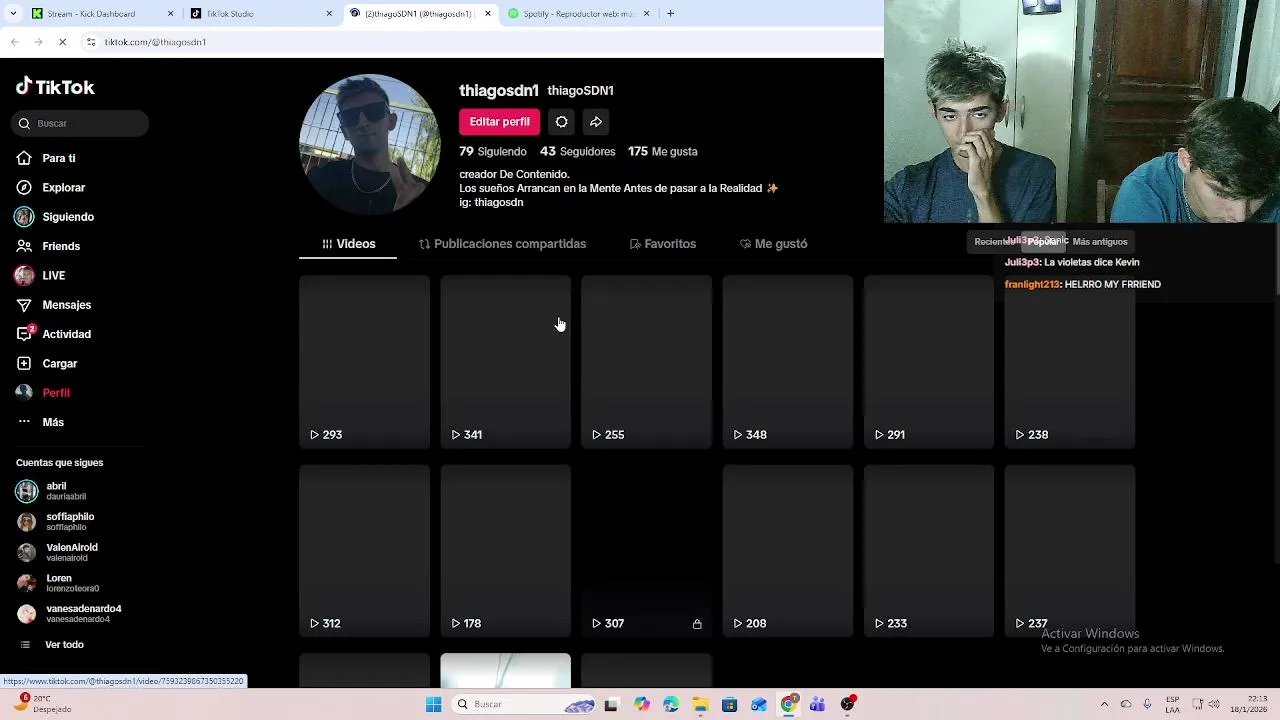This screenshot has height=720, width=1280.
Task: Open a new browser tab with plus
Action: 670,14
